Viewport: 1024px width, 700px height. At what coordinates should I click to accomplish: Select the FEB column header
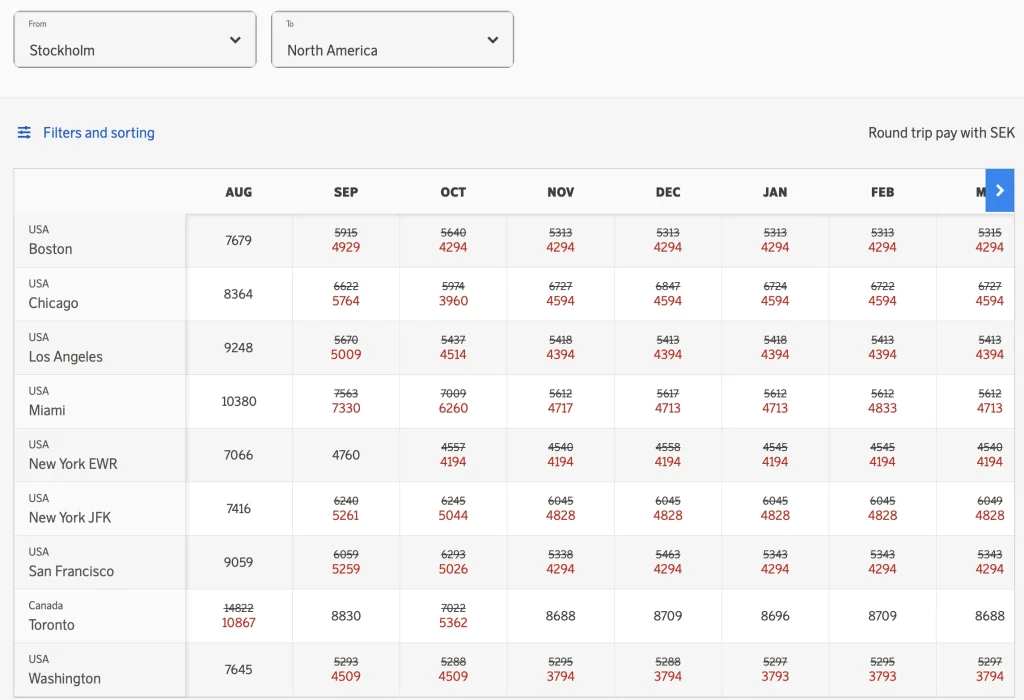(882, 192)
